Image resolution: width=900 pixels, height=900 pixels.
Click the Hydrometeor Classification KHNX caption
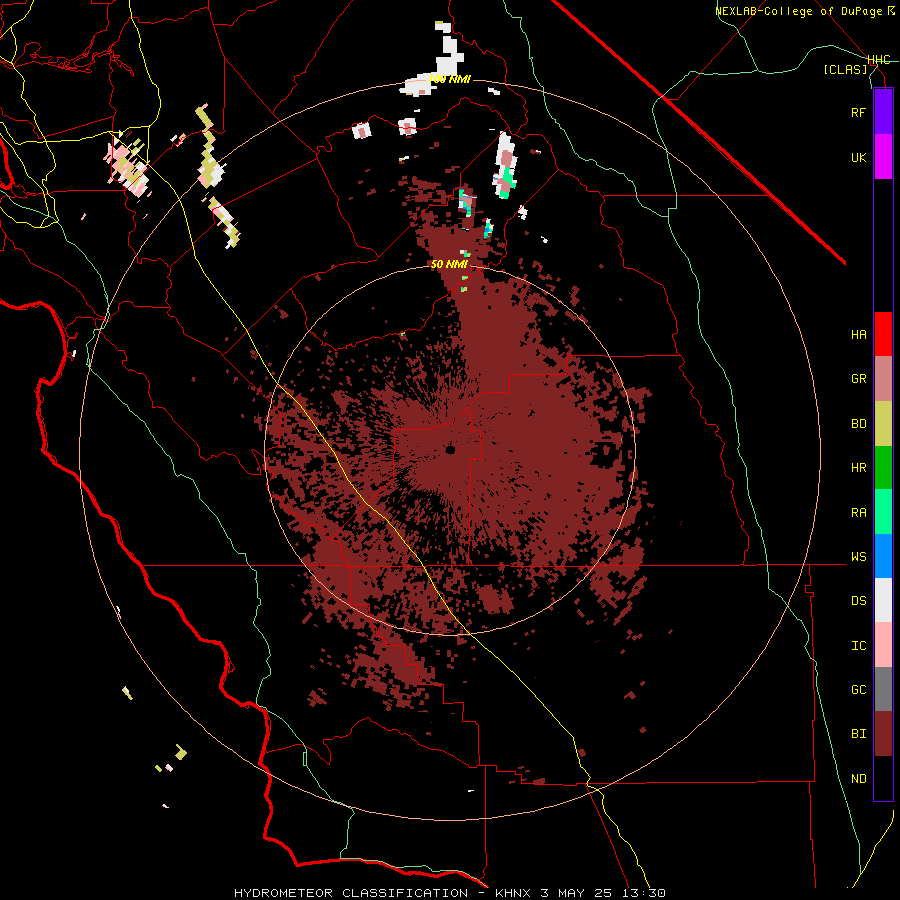pyautogui.click(x=450, y=893)
